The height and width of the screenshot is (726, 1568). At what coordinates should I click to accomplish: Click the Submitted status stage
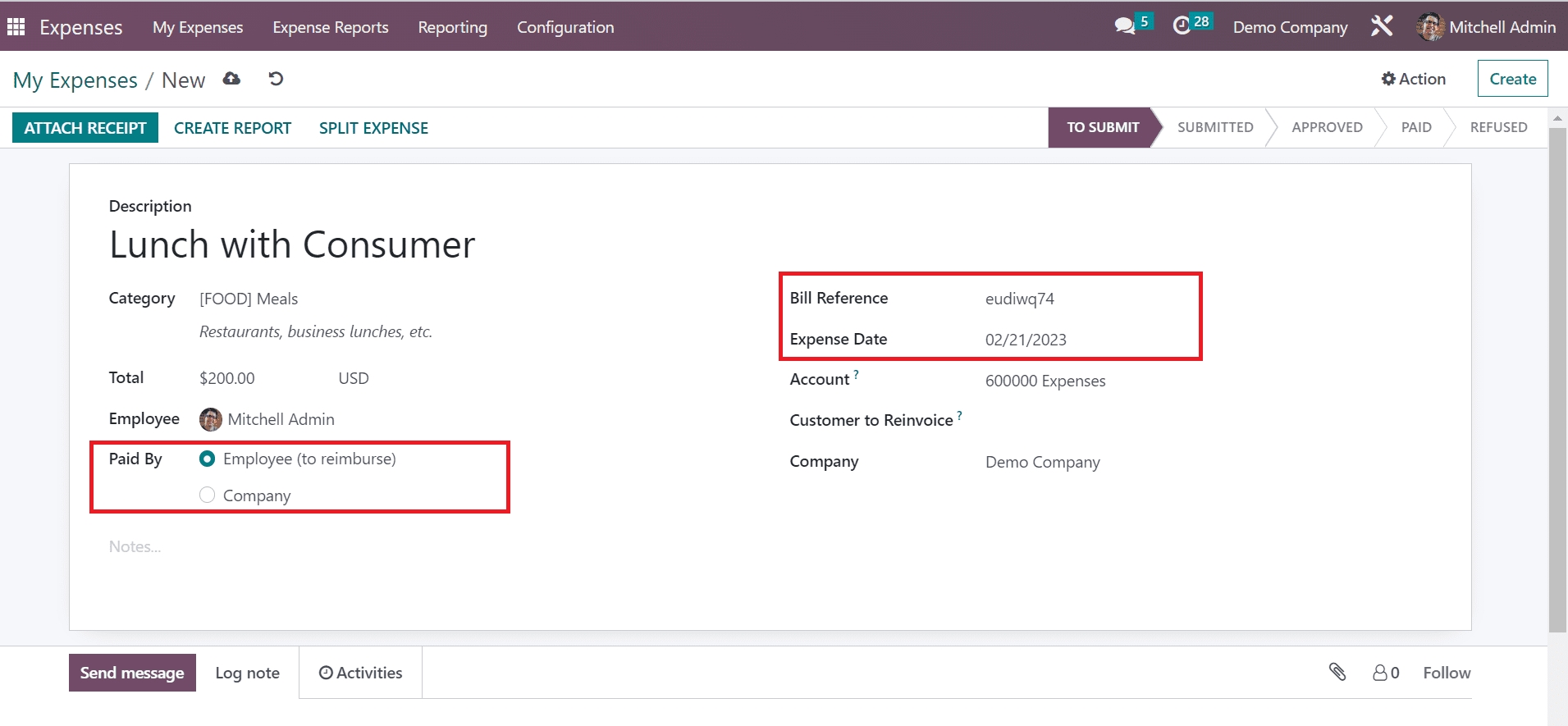point(1214,128)
